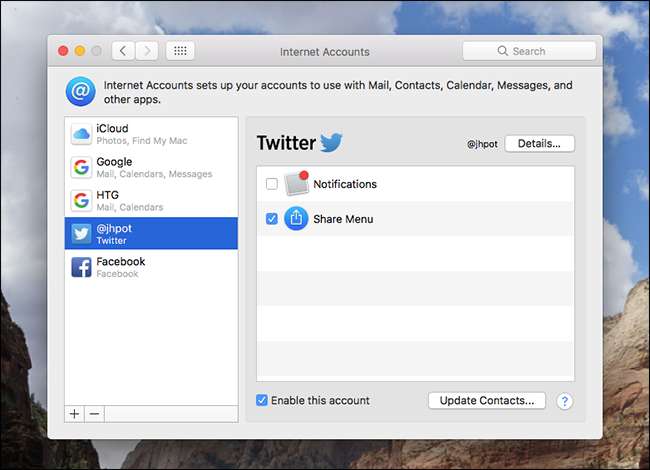Click the Twitter heading text

pyautogui.click(x=286, y=143)
